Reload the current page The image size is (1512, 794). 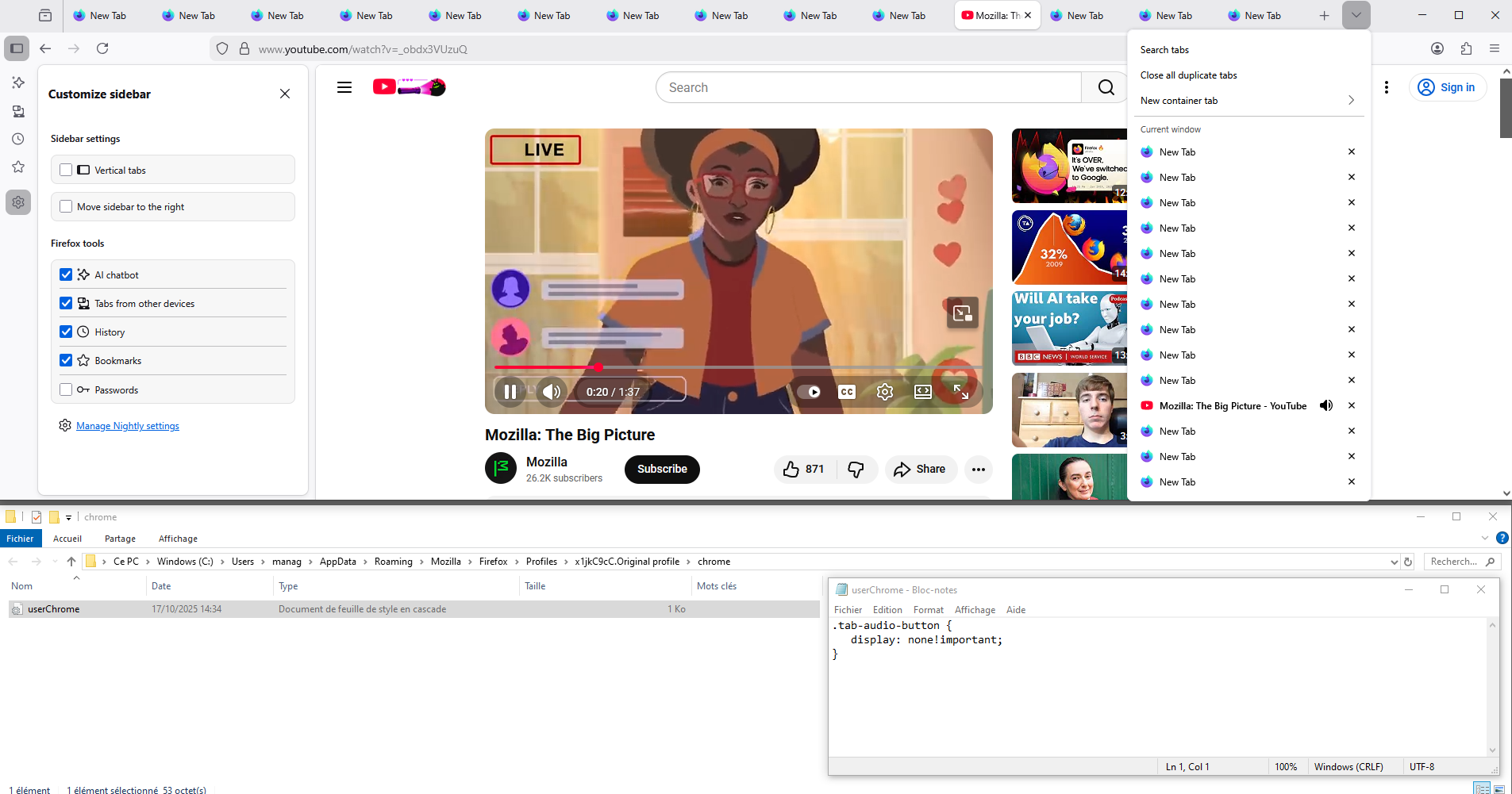[x=102, y=48]
